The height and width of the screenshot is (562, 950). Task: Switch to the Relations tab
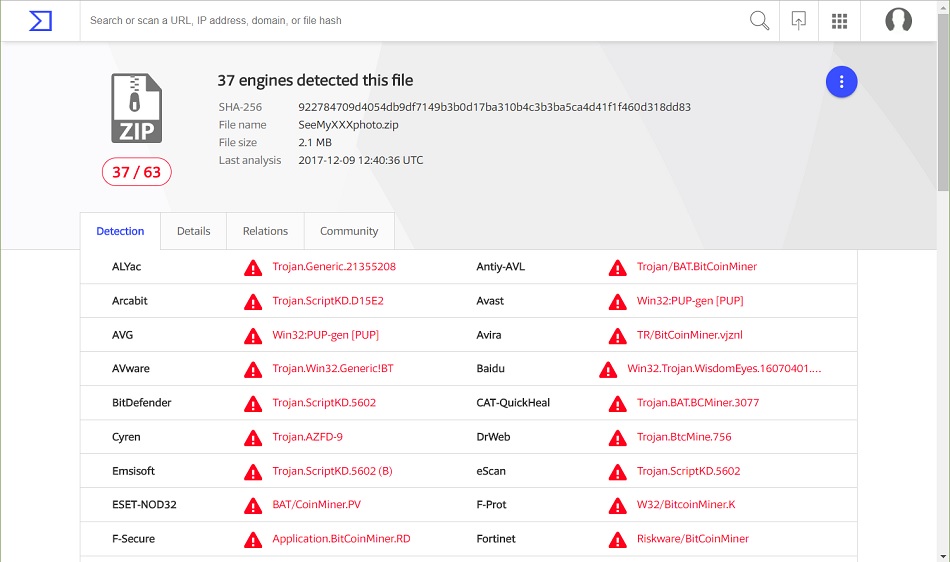pyautogui.click(x=265, y=231)
